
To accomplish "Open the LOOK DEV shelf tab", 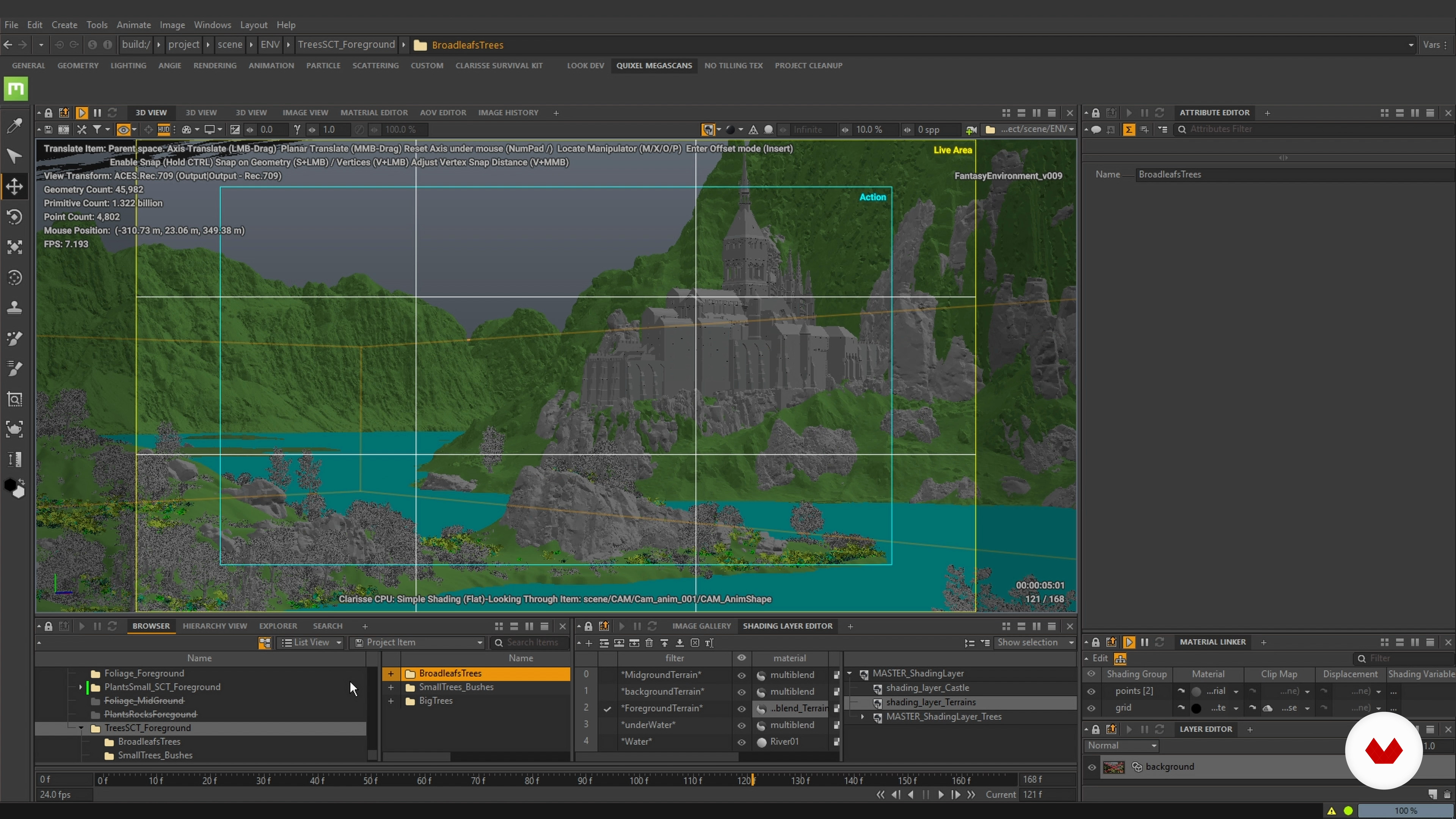I will [x=585, y=66].
